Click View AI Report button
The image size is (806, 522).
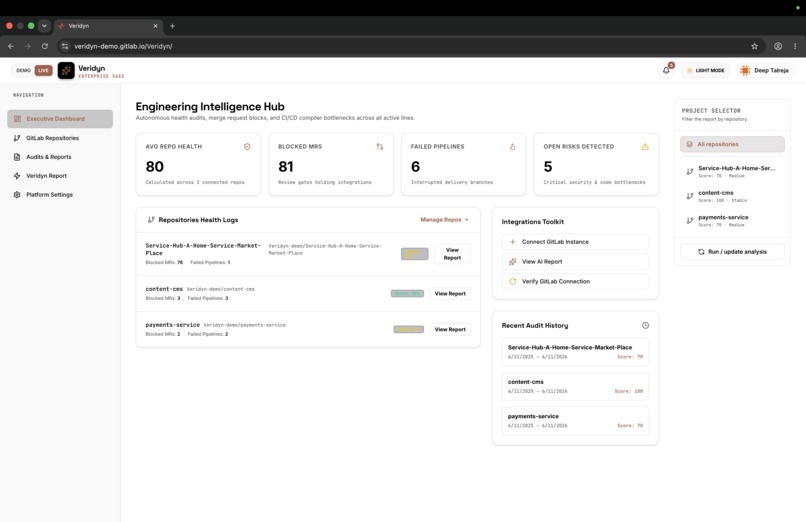pos(575,262)
